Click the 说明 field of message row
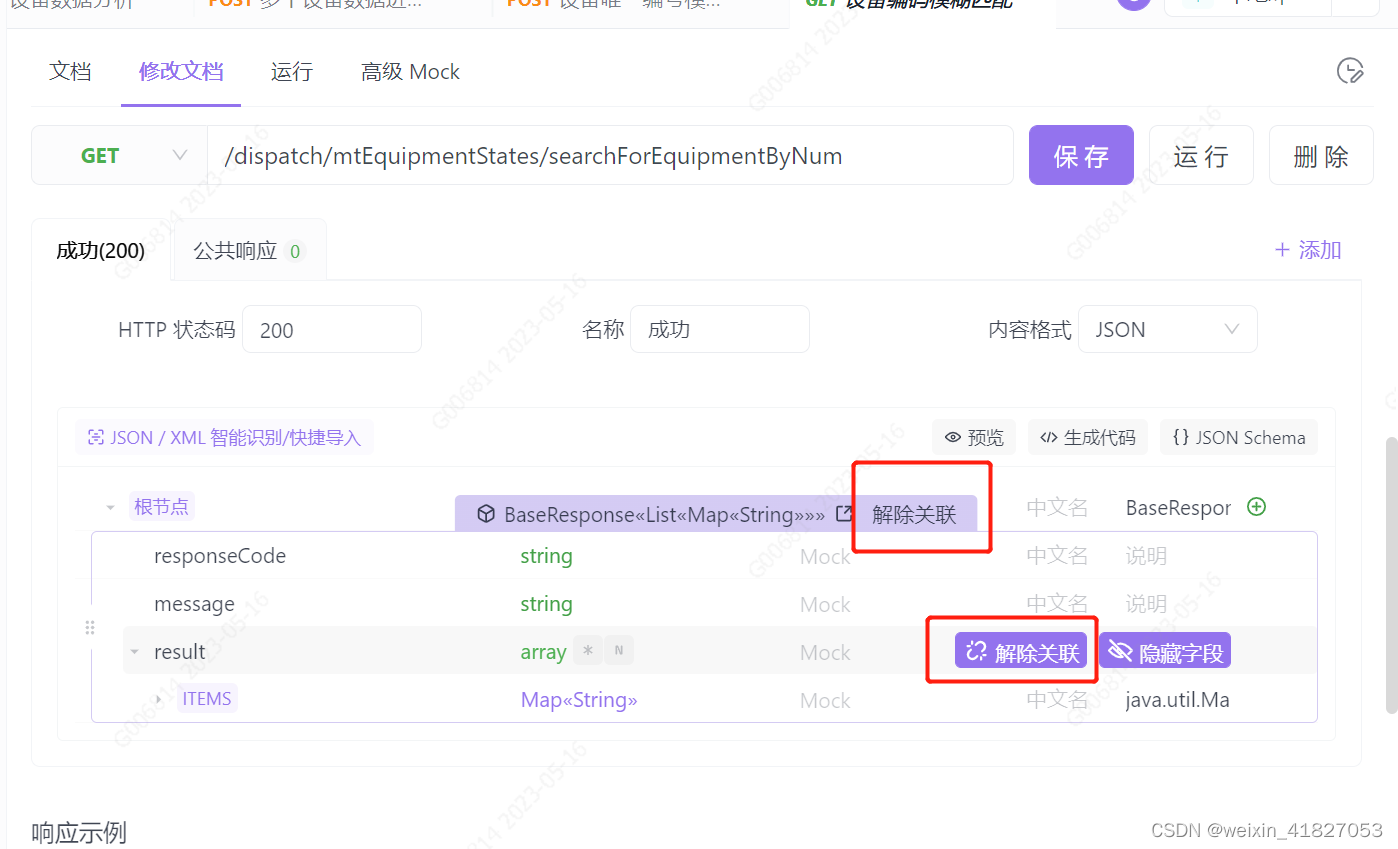This screenshot has width=1398, height=849. pyautogui.click(x=1146, y=604)
